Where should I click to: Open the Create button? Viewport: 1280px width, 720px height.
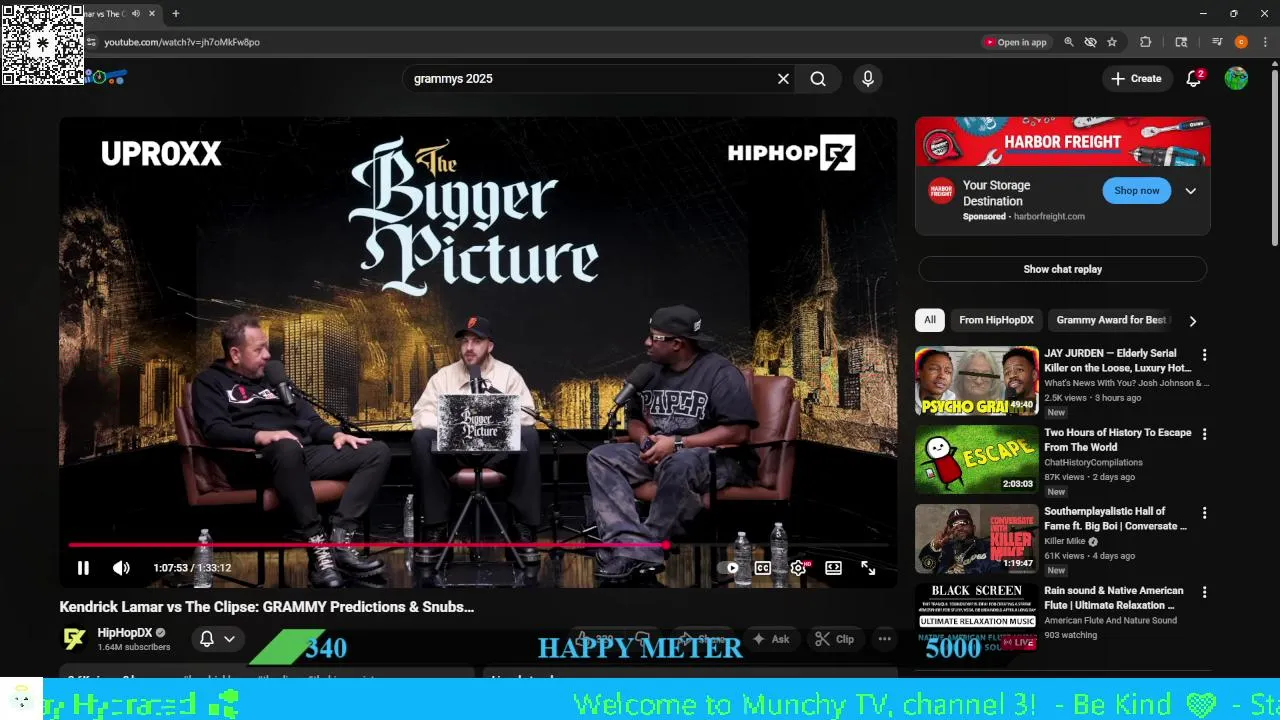pyautogui.click(x=1136, y=79)
